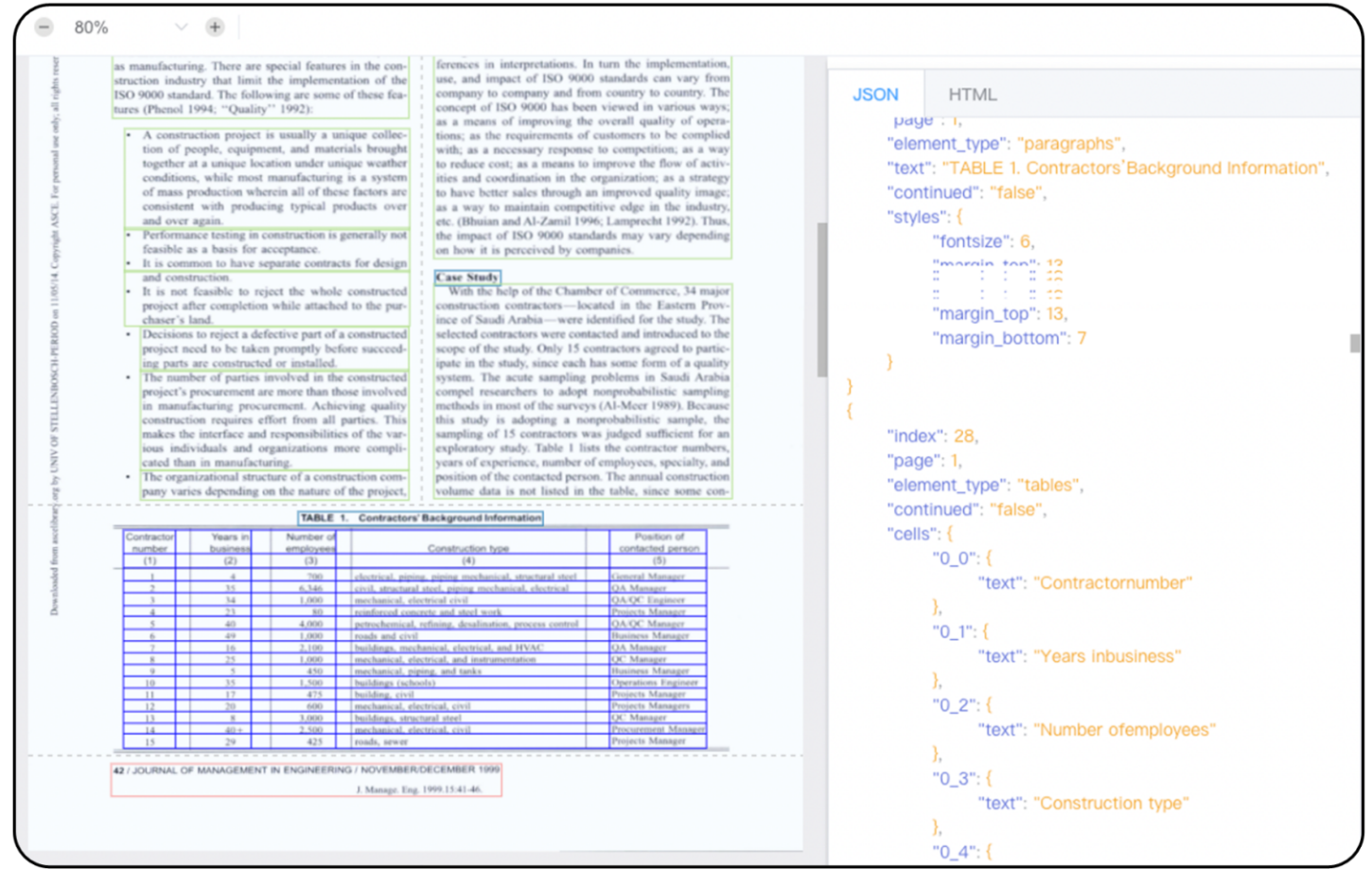Click the zoom in plus icon
The image size is (1372, 887).
tap(215, 27)
